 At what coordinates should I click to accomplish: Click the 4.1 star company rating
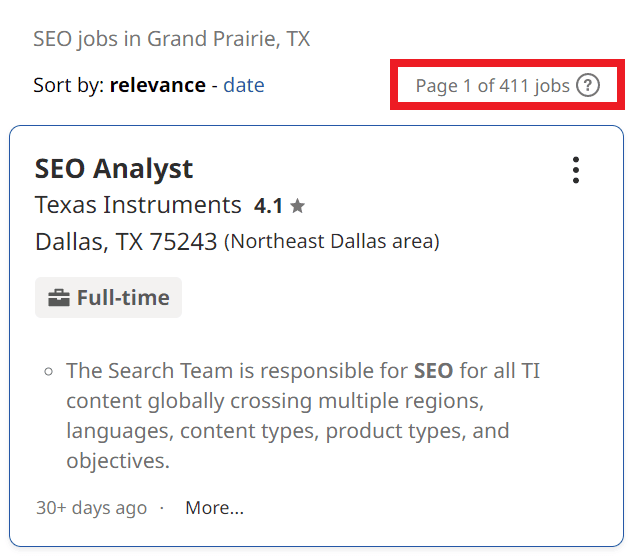tap(279, 206)
